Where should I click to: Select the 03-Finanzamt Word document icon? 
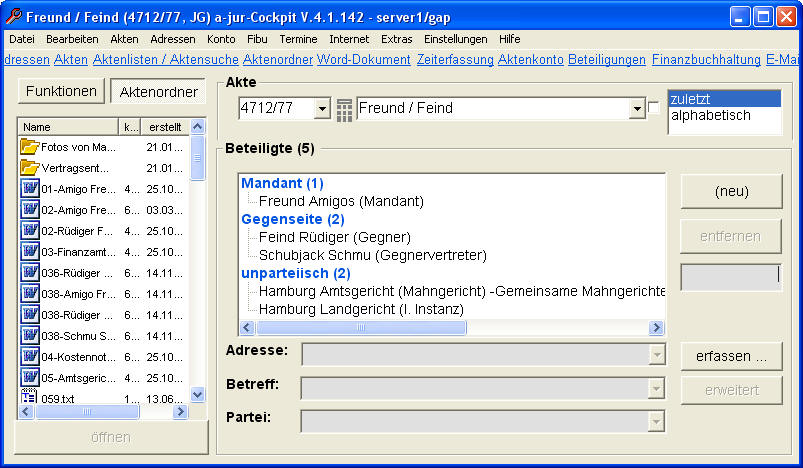30,251
